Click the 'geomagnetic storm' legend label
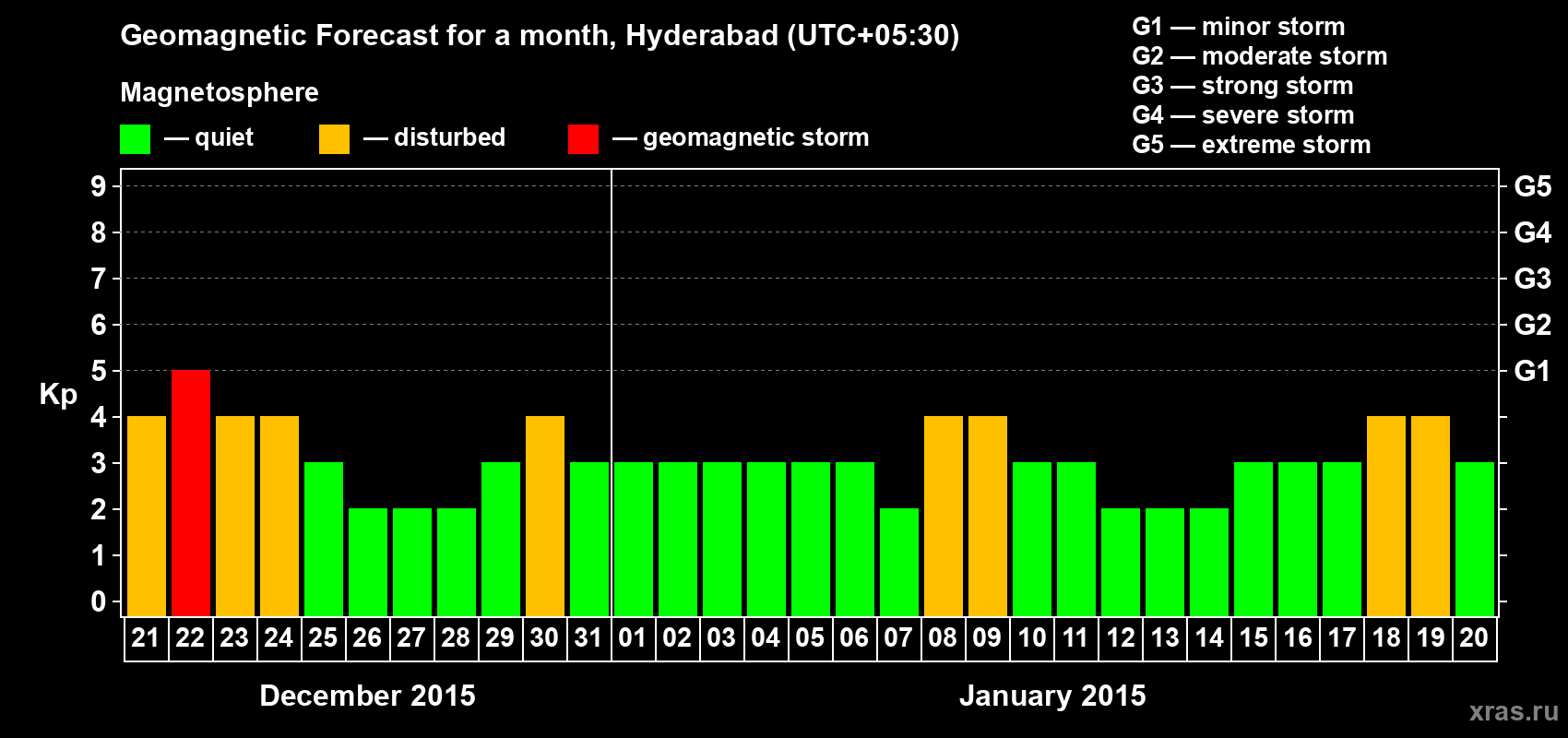 [755, 138]
